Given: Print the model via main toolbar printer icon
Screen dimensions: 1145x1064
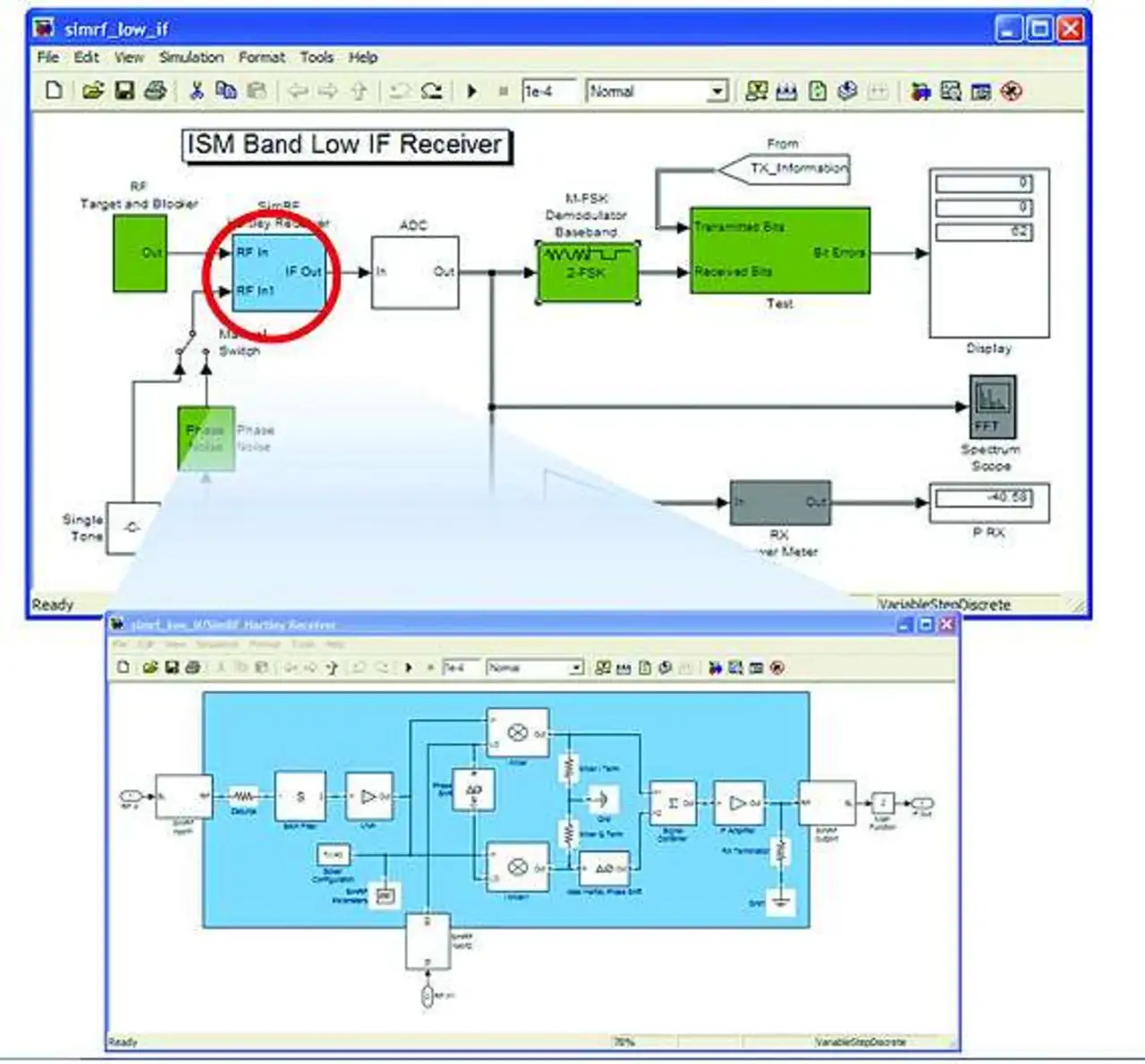Looking at the screenshot, I should [x=156, y=90].
